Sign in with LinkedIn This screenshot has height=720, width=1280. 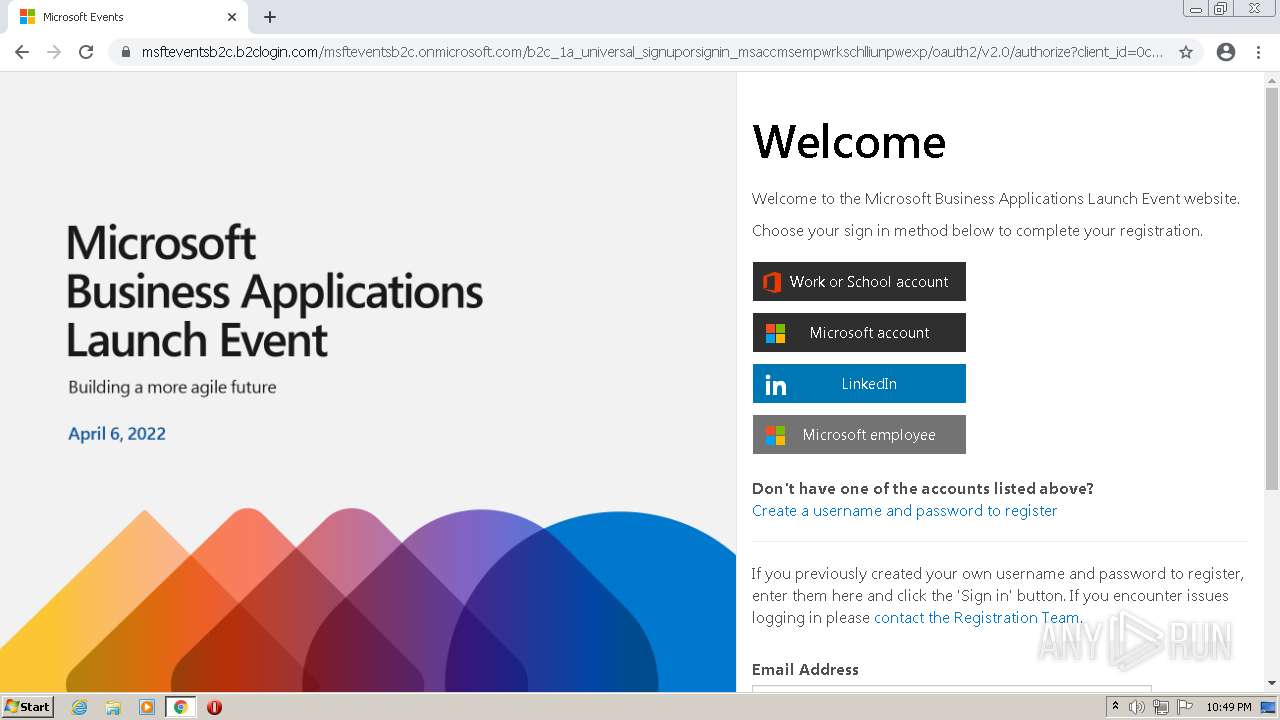point(859,383)
